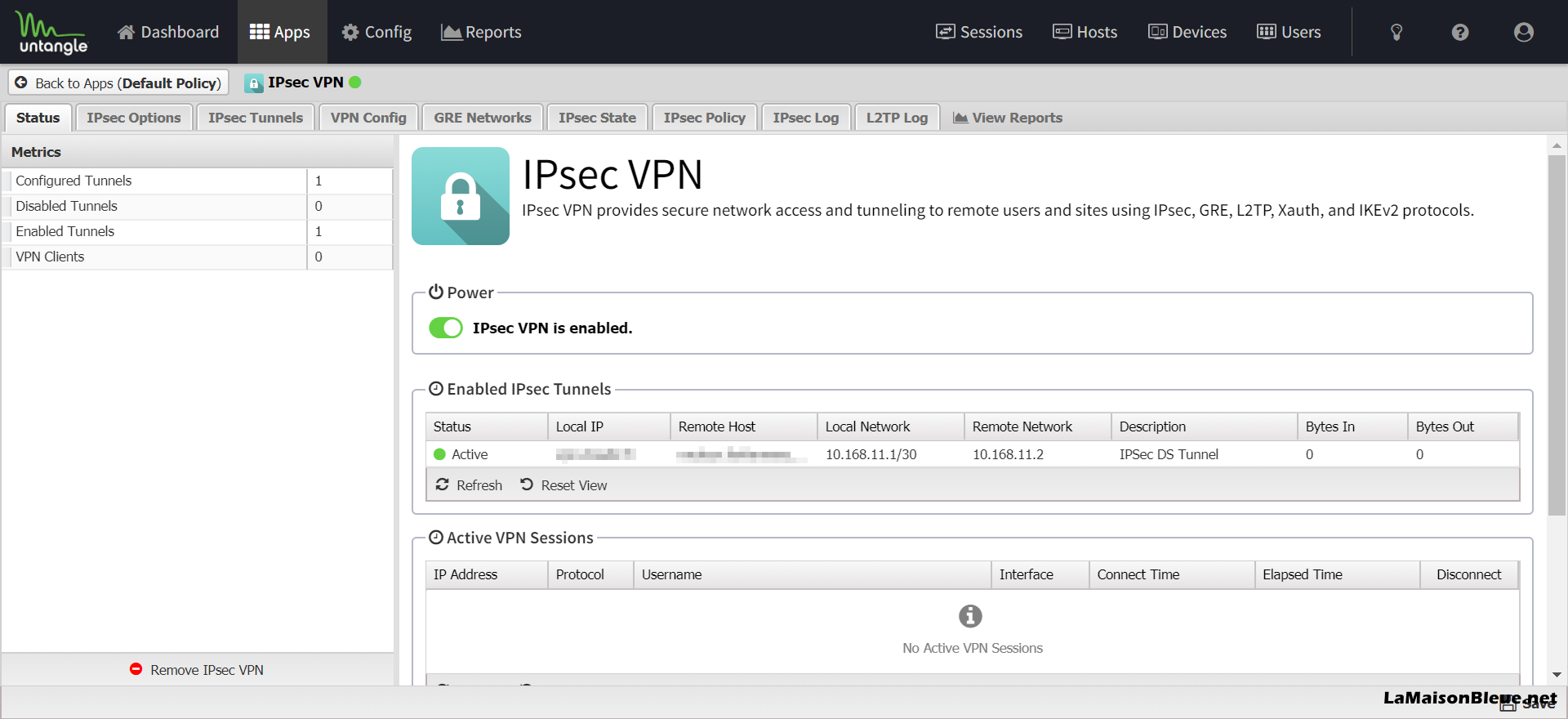1568x719 pixels.
Task: Sort by Local Network column header
Action: click(891, 426)
